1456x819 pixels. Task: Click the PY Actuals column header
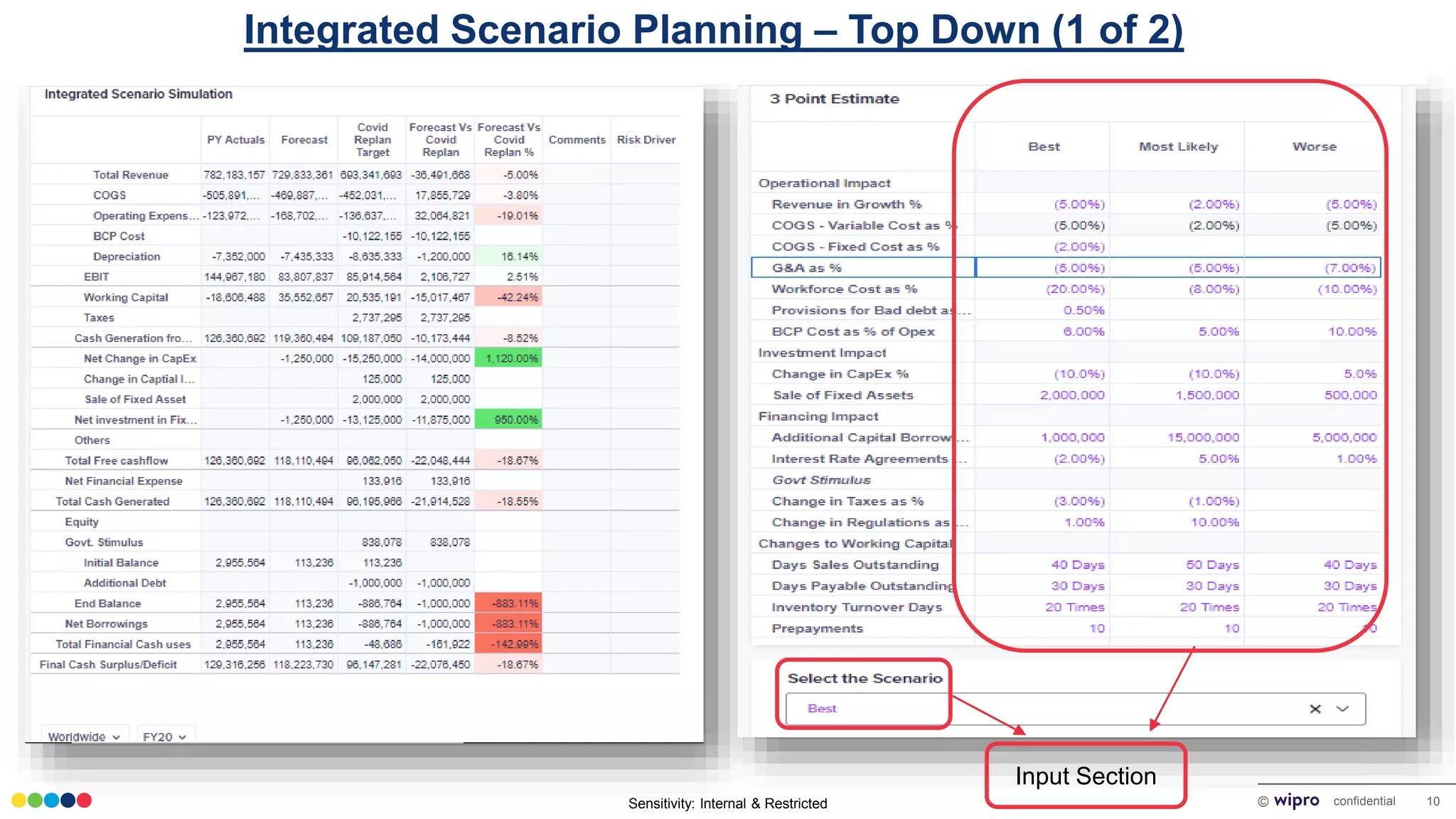(236, 140)
